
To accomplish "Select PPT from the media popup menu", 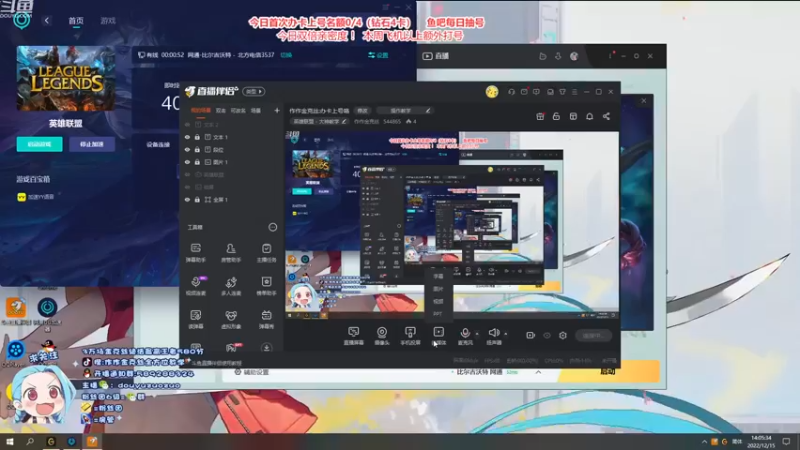I will click(x=437, y=314).
